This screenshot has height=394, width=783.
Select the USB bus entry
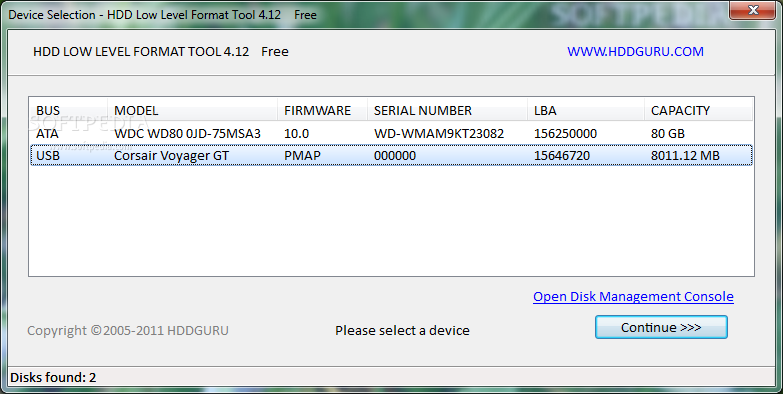(x=48, y=156)
